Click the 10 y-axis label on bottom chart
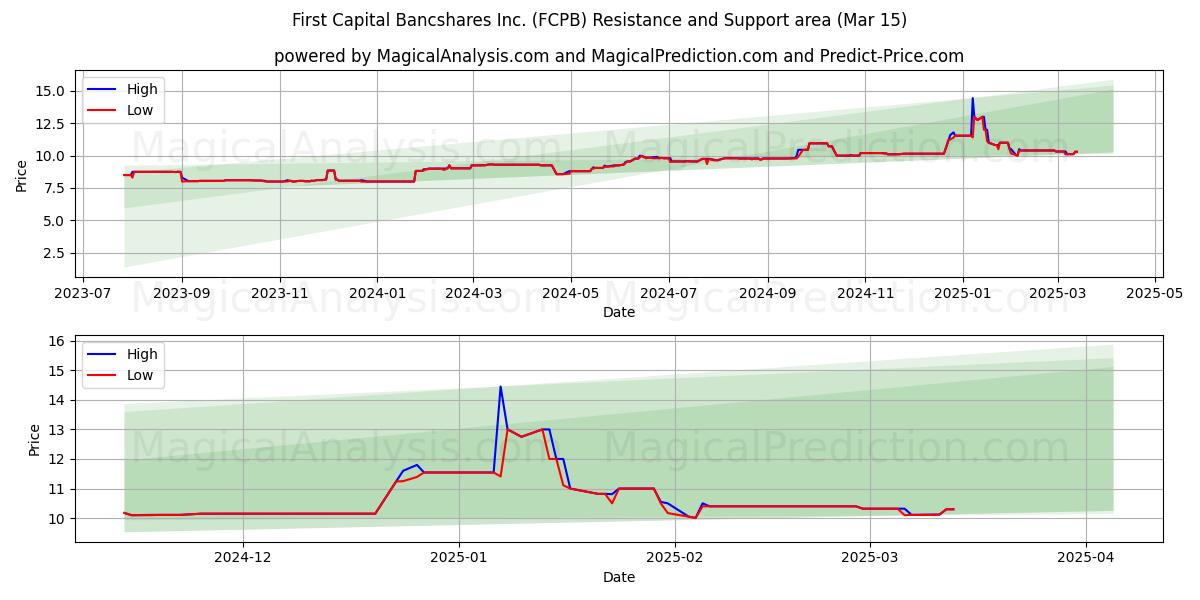The image size is (1200, 600). [x=56, y=518]
